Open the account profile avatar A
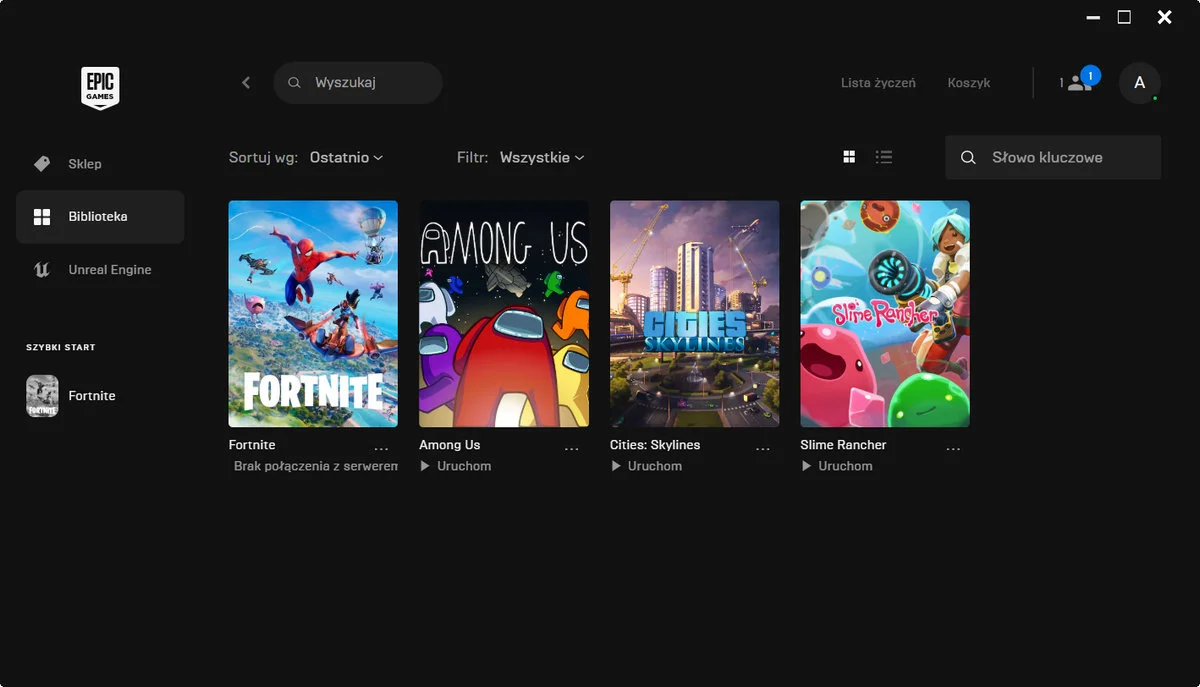The height and width of the screenshot is (687, 1200). click(1139, 83)
